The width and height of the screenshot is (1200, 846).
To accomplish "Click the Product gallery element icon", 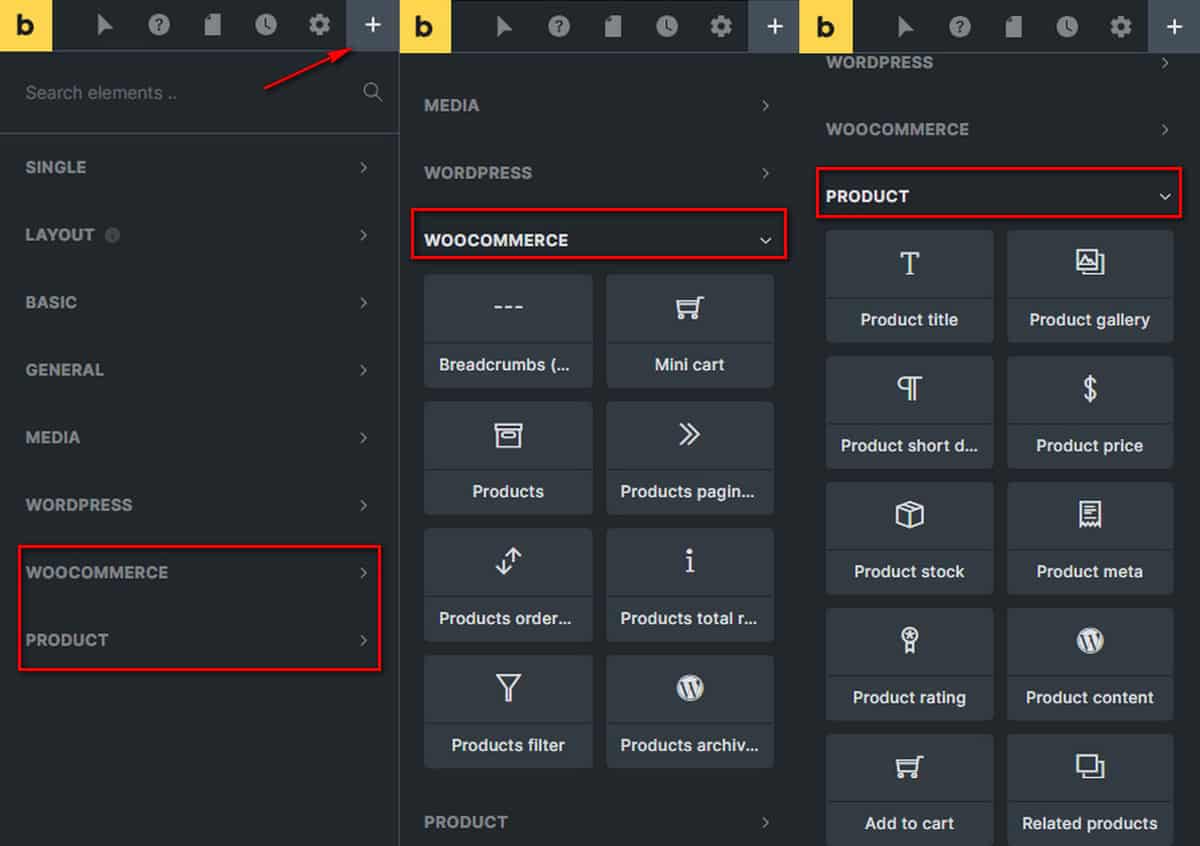I will pyautogui.click(x=1089, y=264).
